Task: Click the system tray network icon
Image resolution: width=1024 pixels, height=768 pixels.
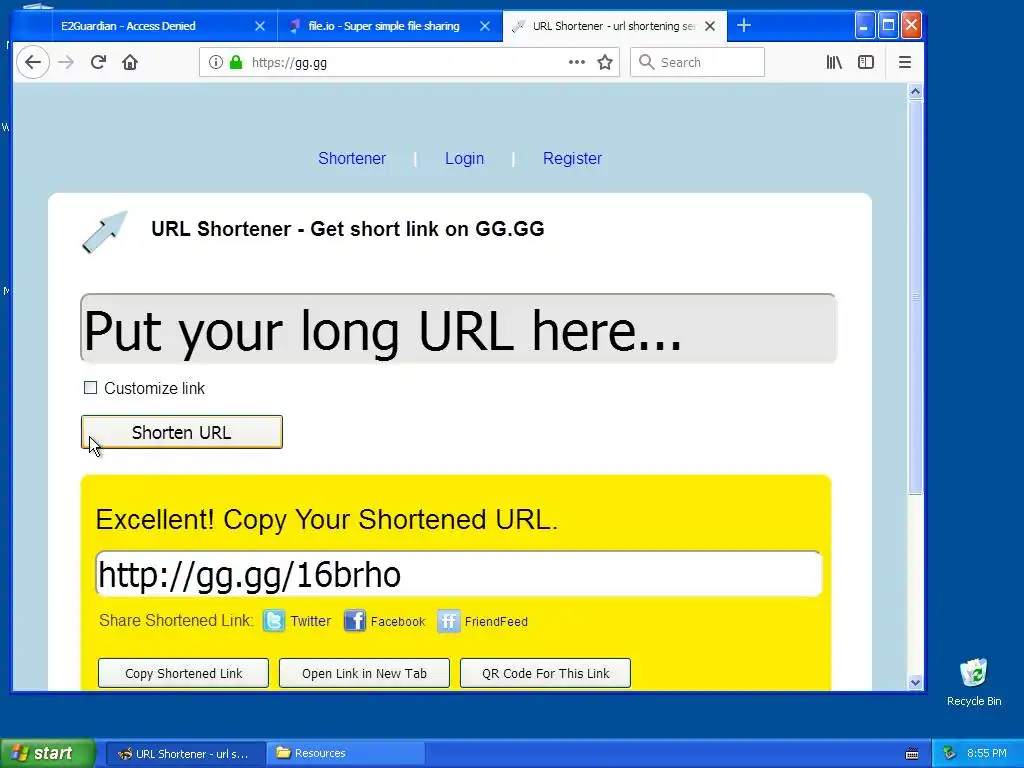Action: point(950,753)
